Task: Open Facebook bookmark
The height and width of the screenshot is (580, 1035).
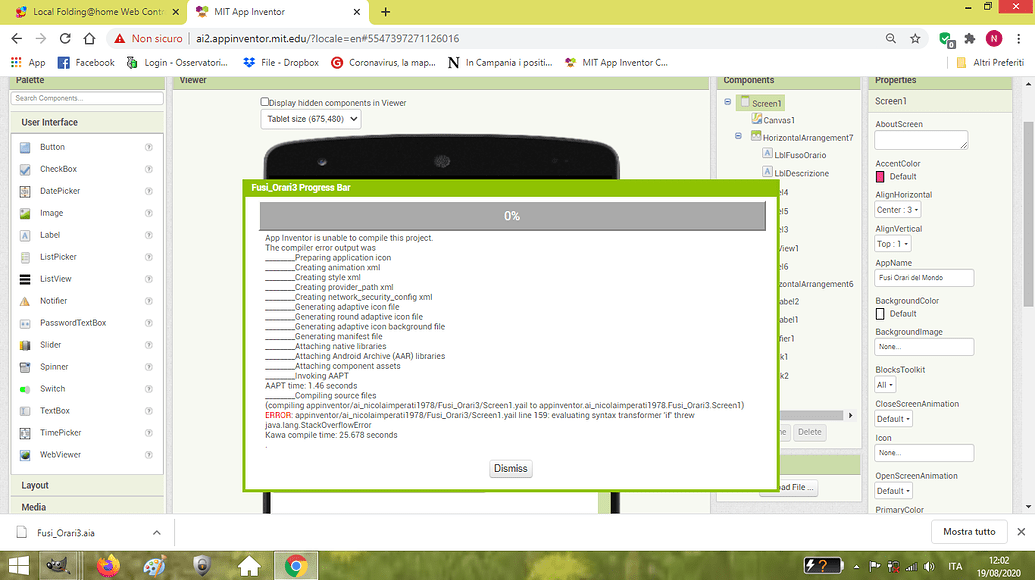Action: click(x=86, y=63)
